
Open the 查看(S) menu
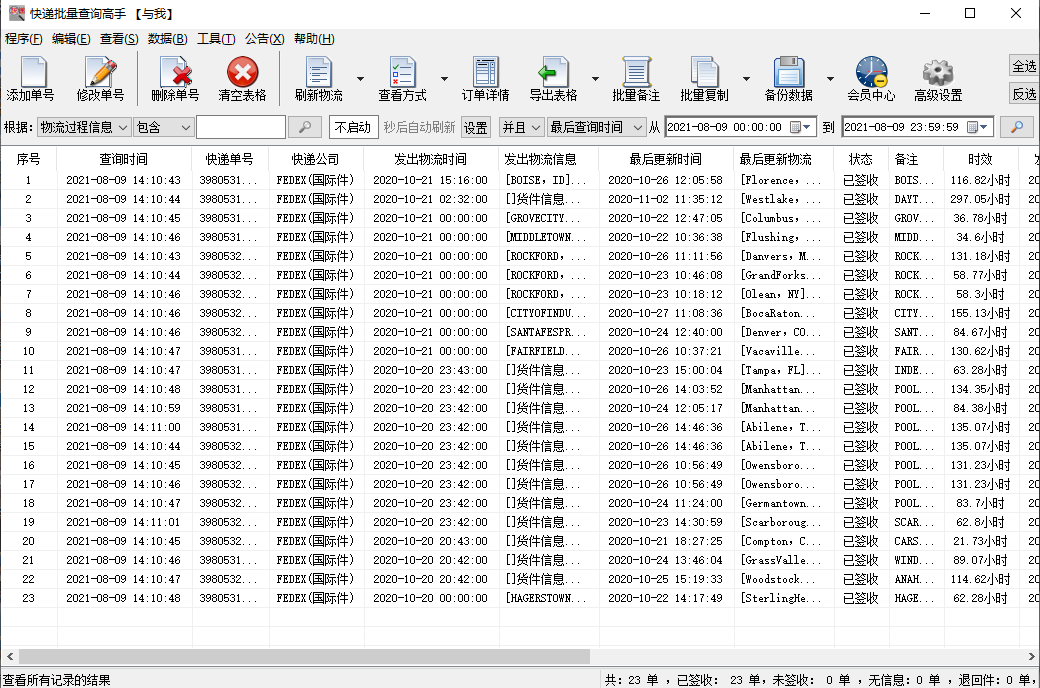(119, 38)
